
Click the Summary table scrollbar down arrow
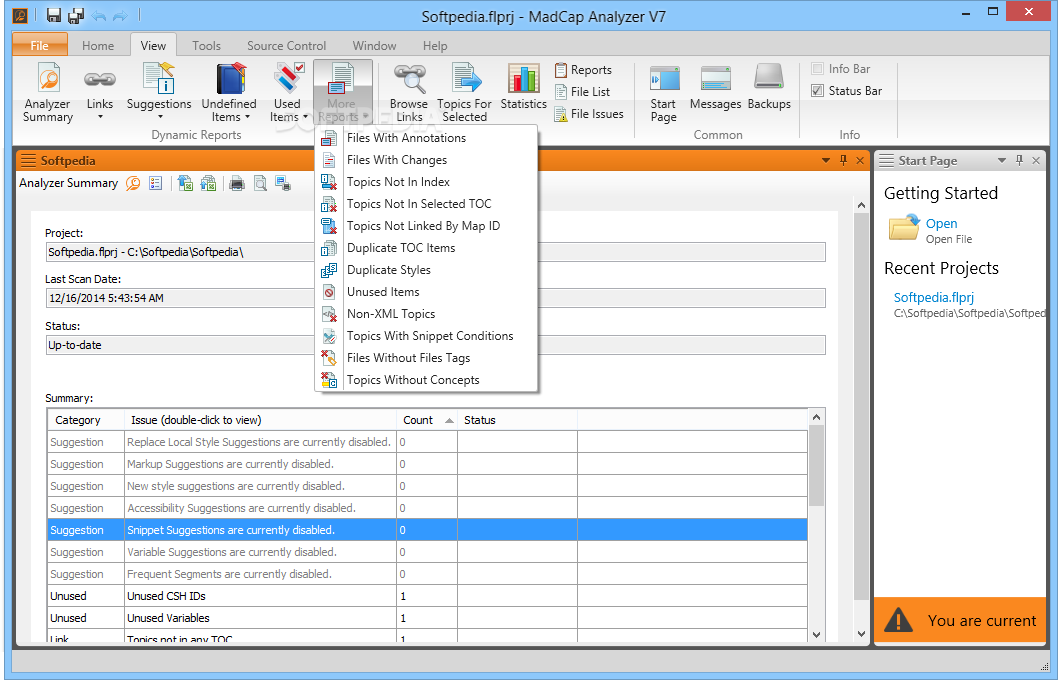pos(816,634)
